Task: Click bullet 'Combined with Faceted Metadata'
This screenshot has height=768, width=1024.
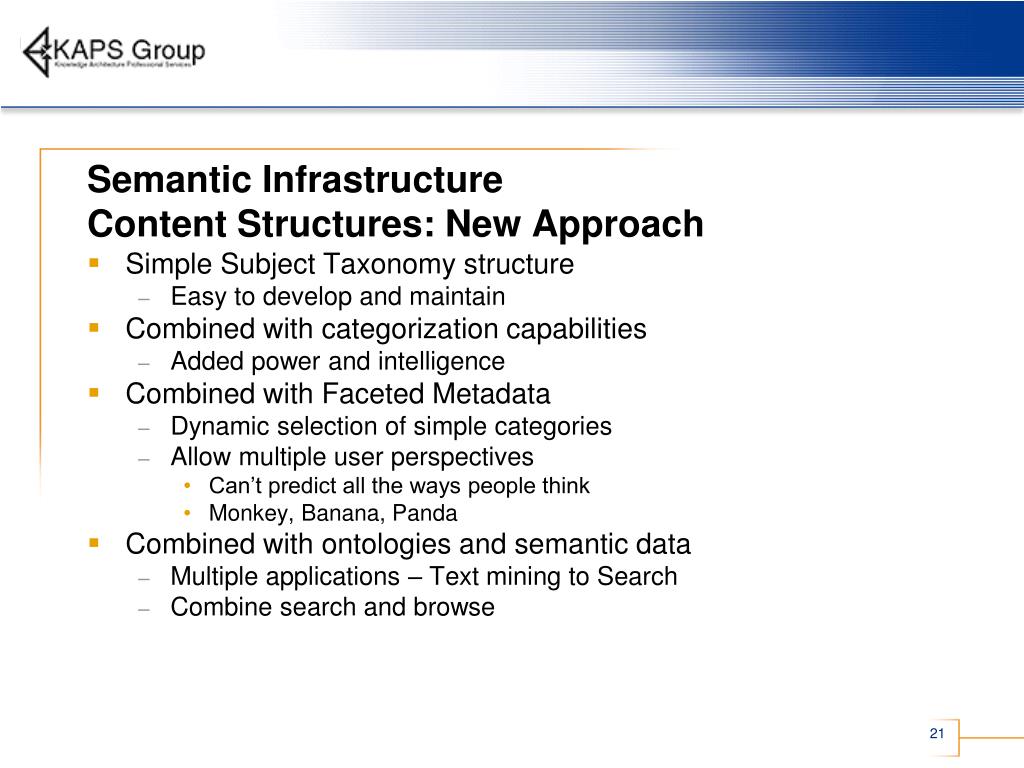Action: (x=338, y=394)
